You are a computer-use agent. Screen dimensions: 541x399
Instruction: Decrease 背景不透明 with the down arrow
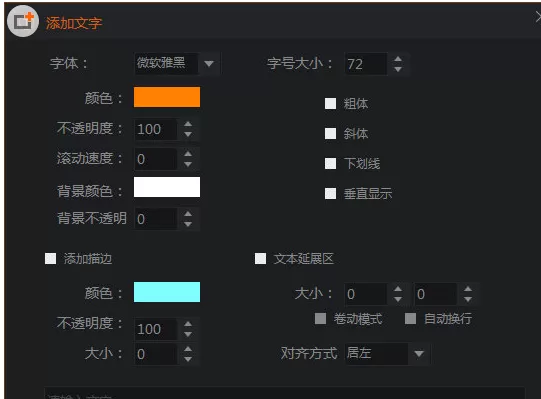(188, 224)
